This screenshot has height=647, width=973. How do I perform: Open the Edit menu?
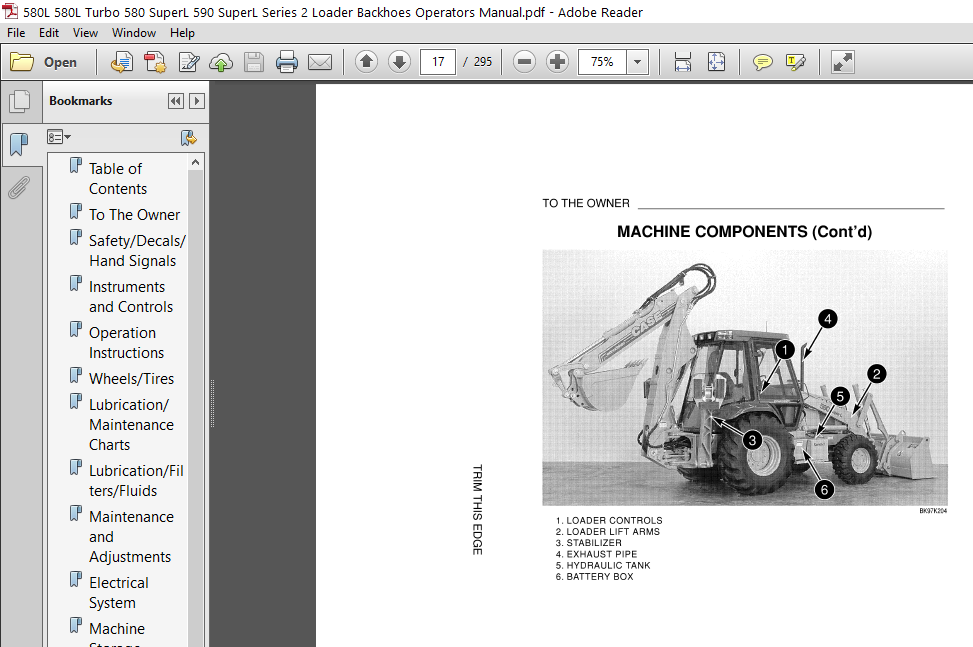click(49, 33)
